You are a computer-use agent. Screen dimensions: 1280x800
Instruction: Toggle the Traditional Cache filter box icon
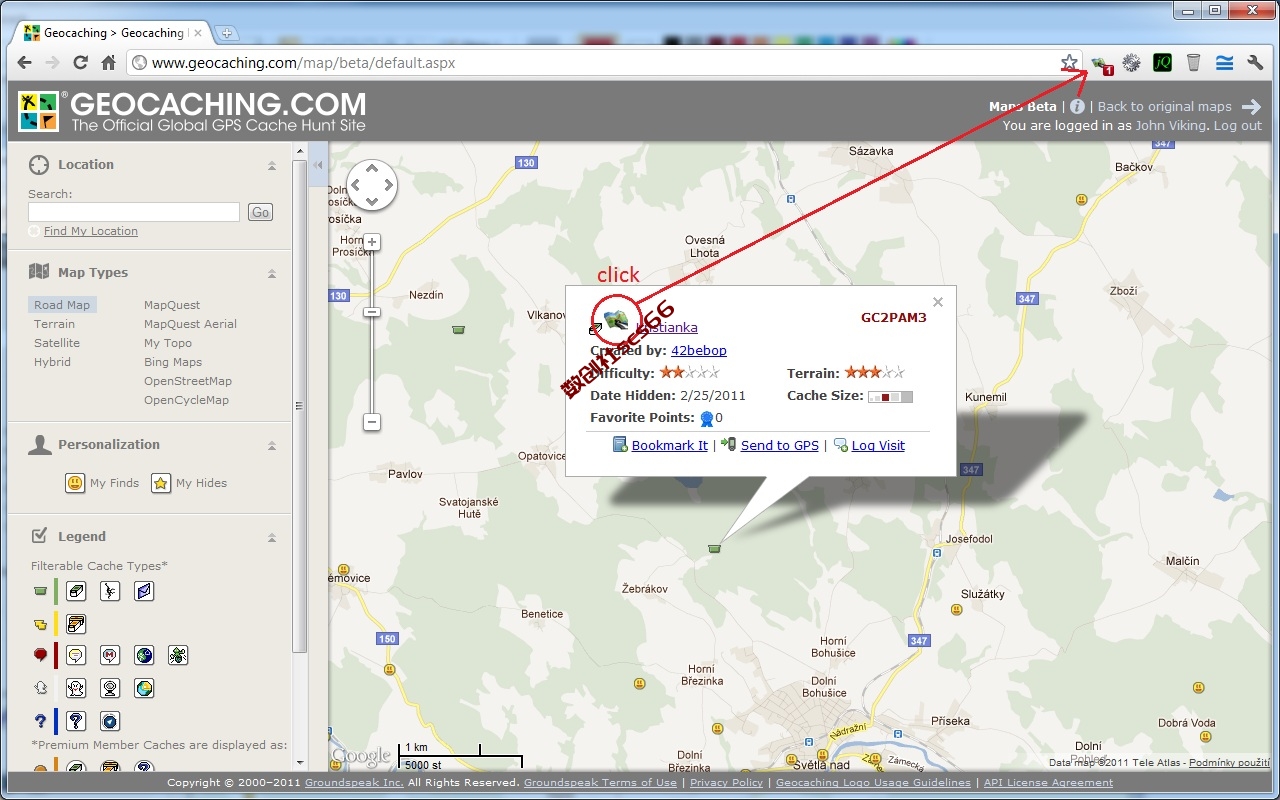(x=77, y=591)
